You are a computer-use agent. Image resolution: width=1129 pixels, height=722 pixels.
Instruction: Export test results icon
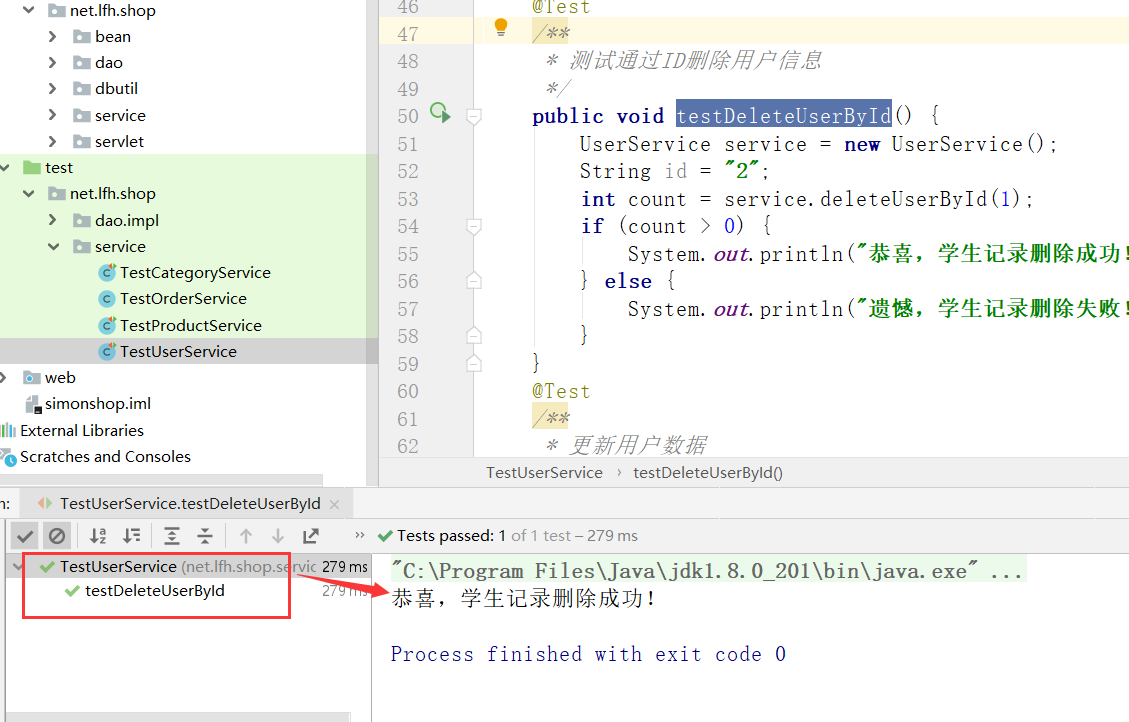311,536
